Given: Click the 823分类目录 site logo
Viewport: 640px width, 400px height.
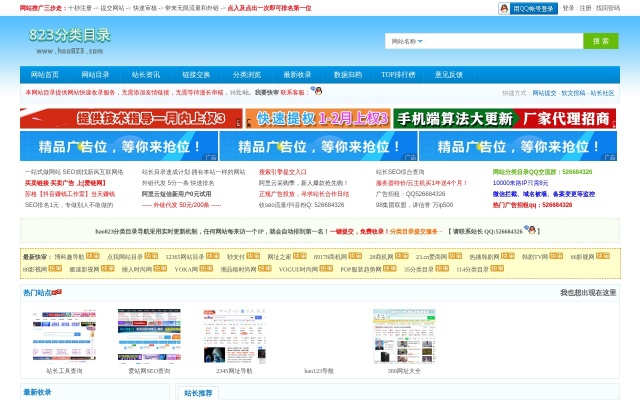Looking at the screenshot, I should click(70, 40).
